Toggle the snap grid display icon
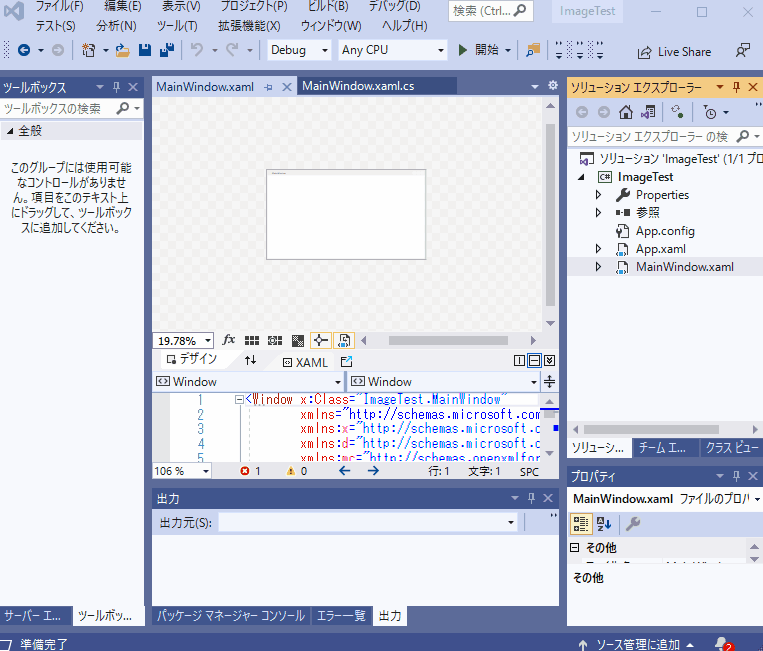Viewport: 763px width, 651px height. [252, 341]
